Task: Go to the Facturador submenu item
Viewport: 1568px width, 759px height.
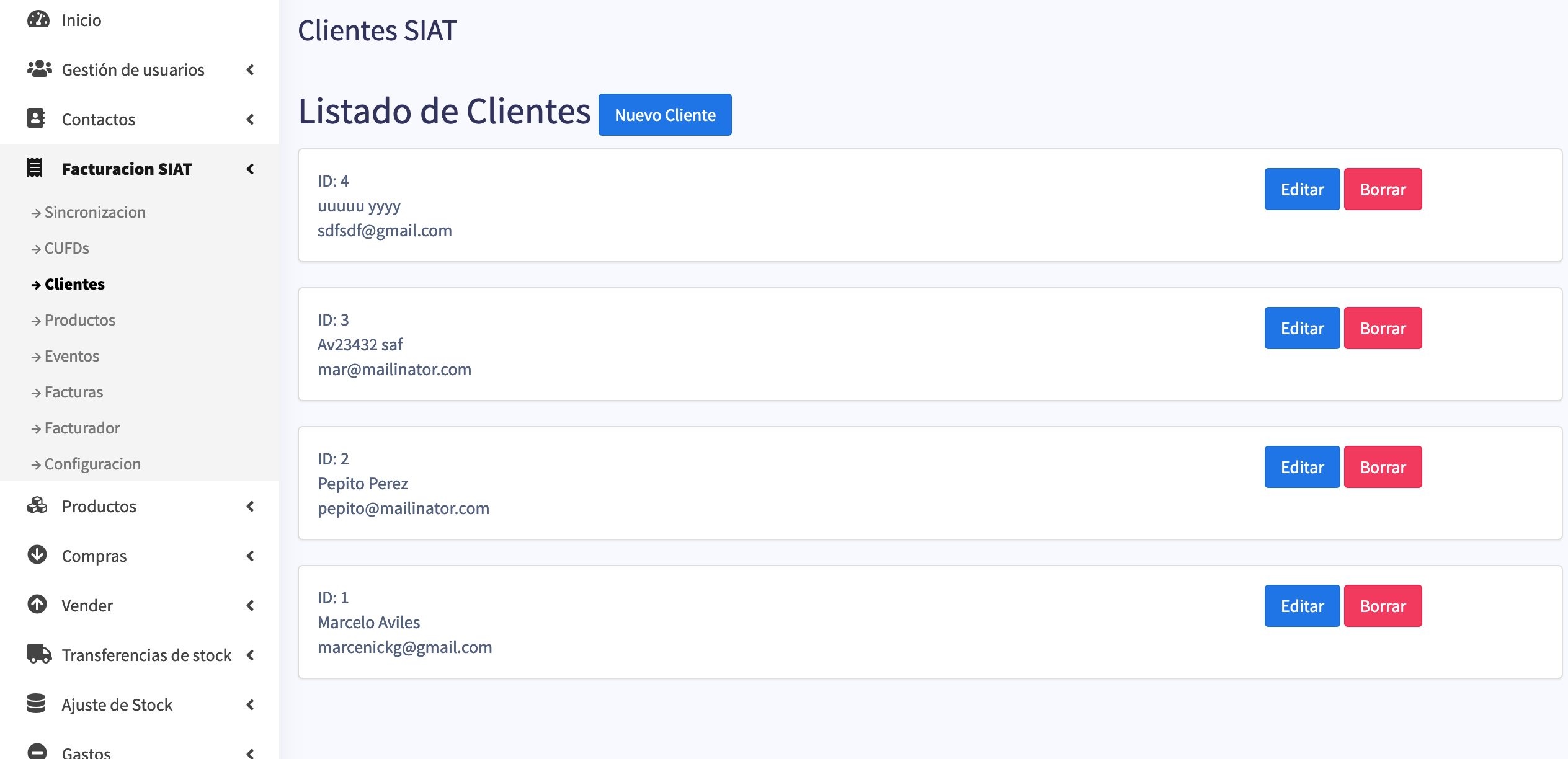Action: [x=82, y=428]
